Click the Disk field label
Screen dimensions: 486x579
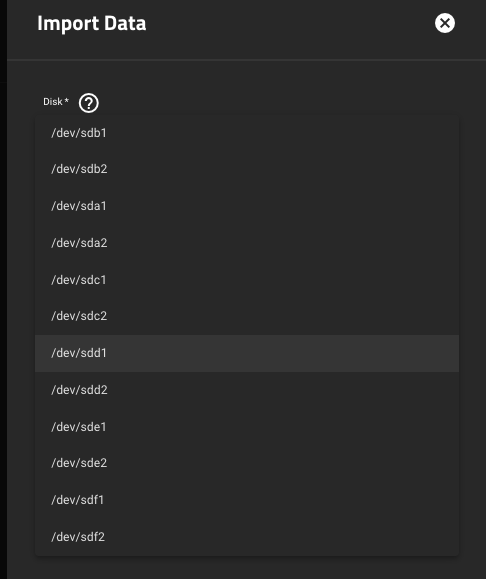[53, 102]
